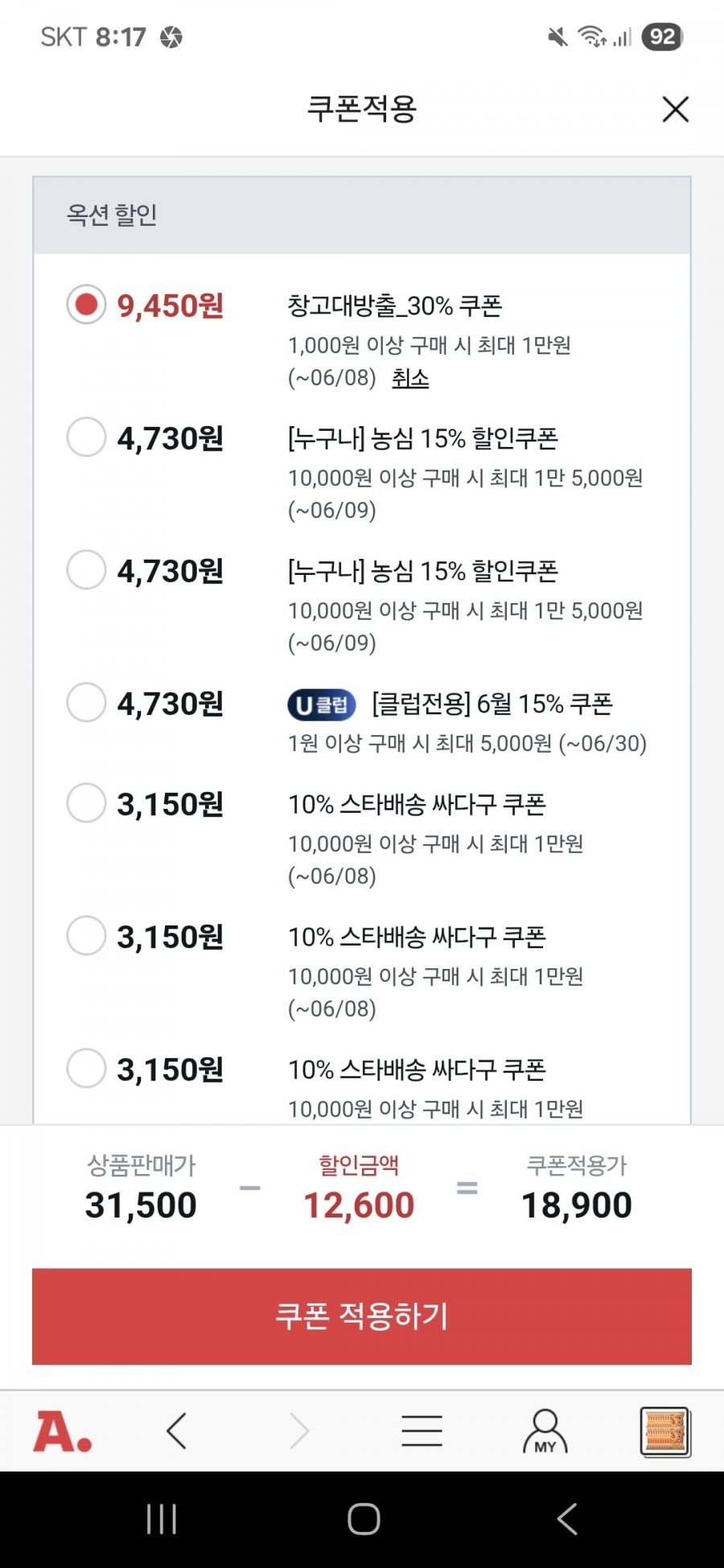Go back using the browser left arrow icon
724x1568 pixels.
[176, 1431]
